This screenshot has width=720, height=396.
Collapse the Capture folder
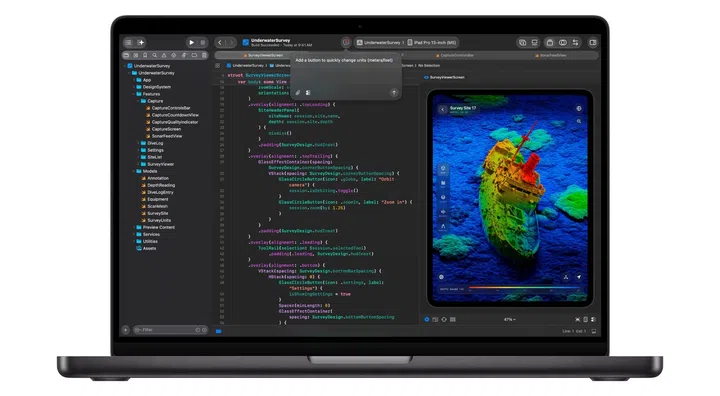[x=138, y=101]
